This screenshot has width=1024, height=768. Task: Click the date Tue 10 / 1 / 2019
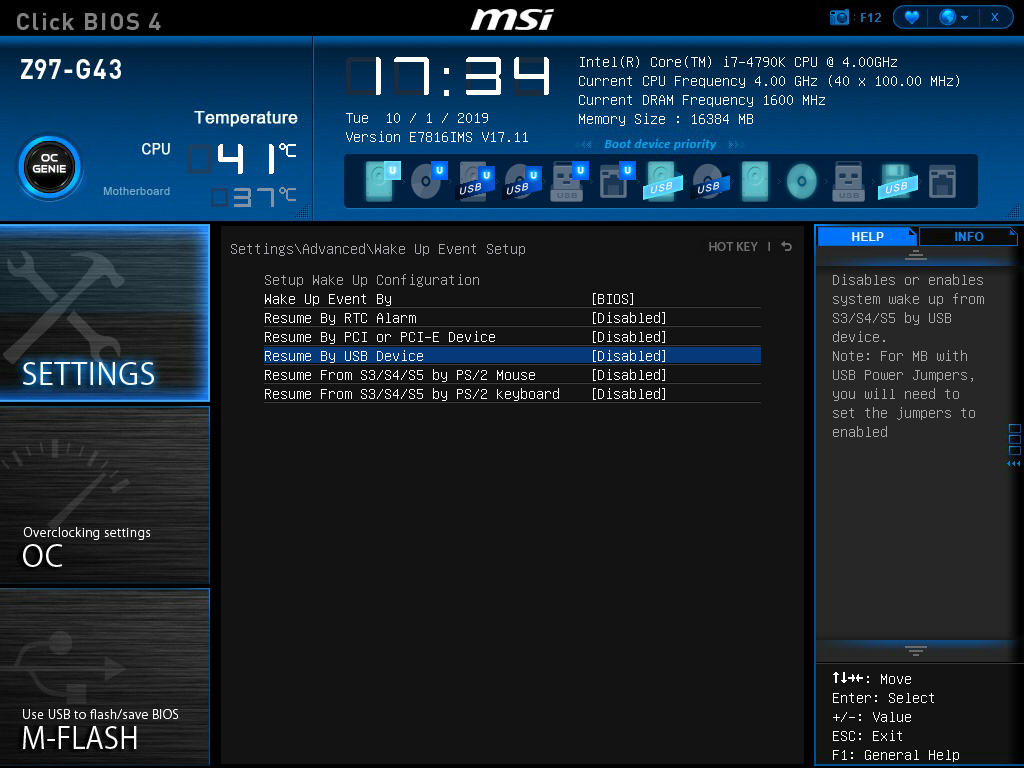tap(417, 118)
